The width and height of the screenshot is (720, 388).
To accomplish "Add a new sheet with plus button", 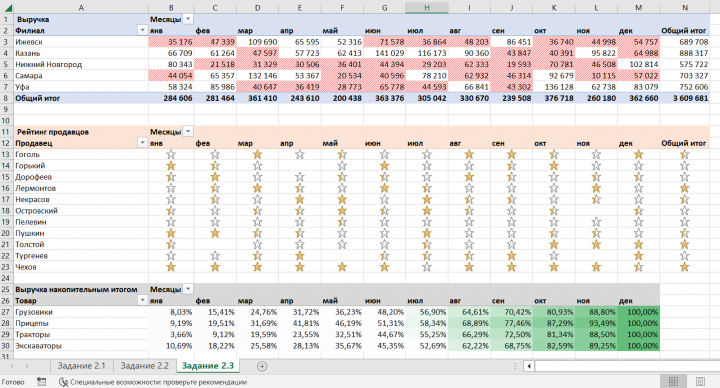I will coord(262,366).
